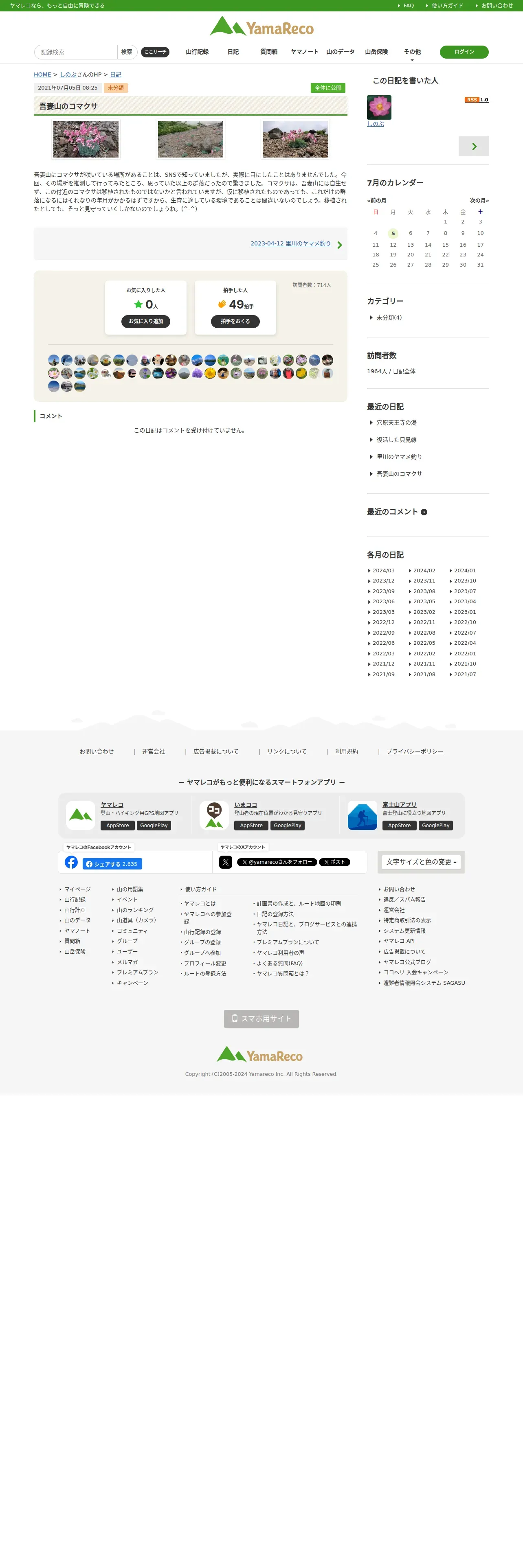
Task: Click the X ポスト button
Action: 334,862
